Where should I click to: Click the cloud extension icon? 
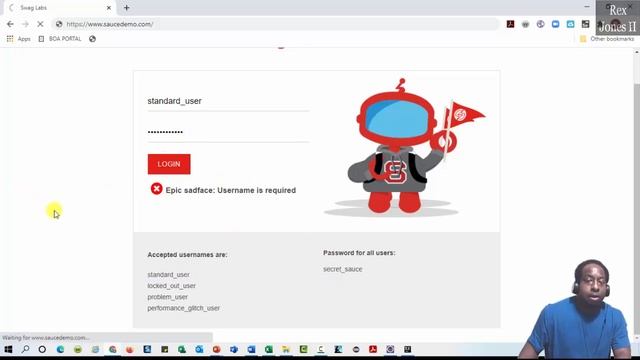[571, 24]
